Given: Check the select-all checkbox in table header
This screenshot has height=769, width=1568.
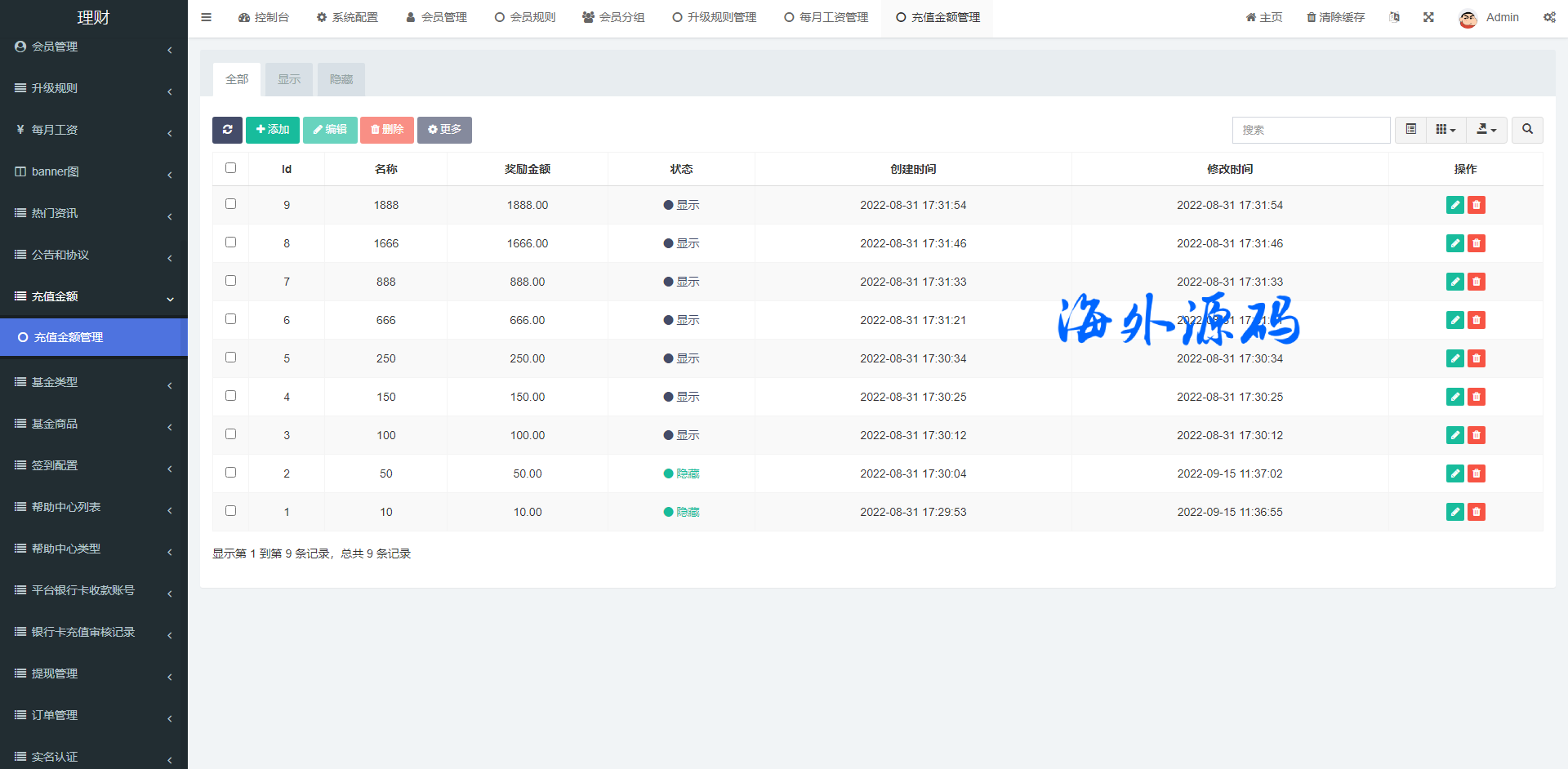Looking at the screenshot, I should [x=230, y=168].
